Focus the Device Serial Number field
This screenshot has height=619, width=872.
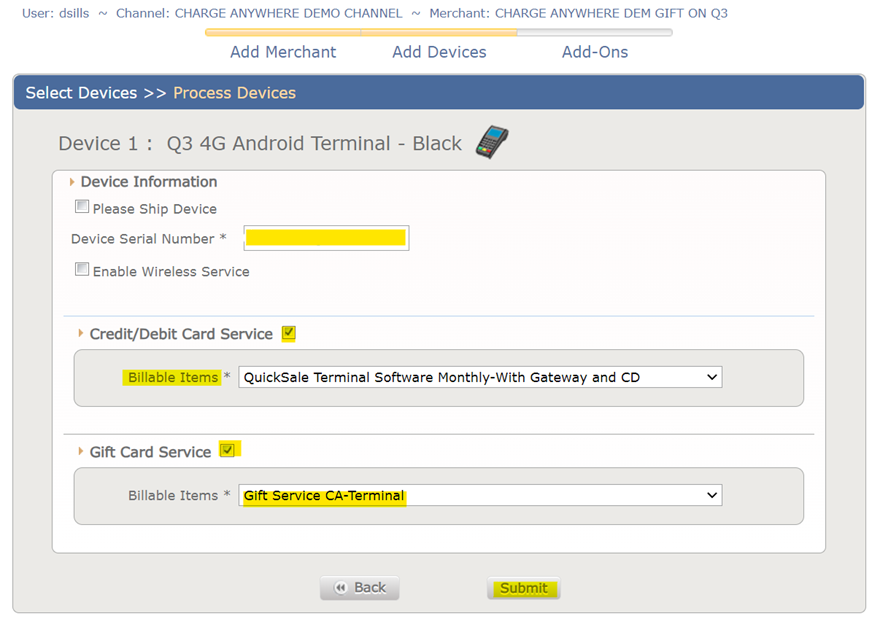[x=326, y=238]
